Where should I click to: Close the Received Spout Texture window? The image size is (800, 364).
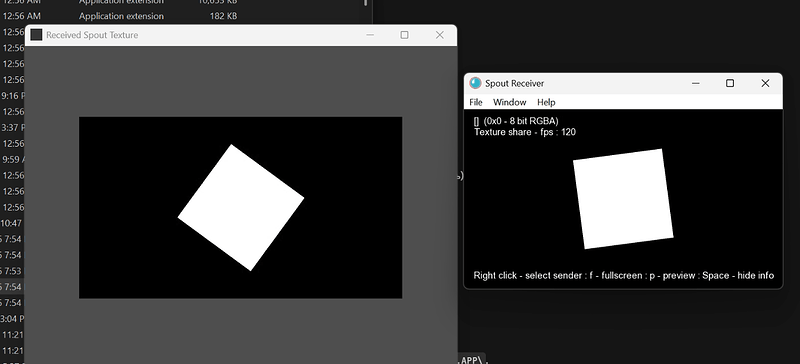point(439,35)
